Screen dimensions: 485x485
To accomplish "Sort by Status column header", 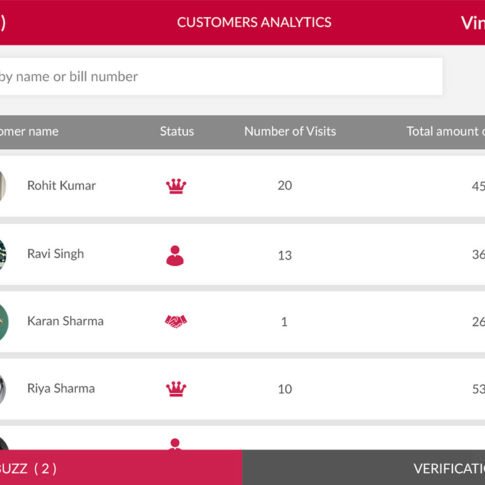I will coord(177,131).
